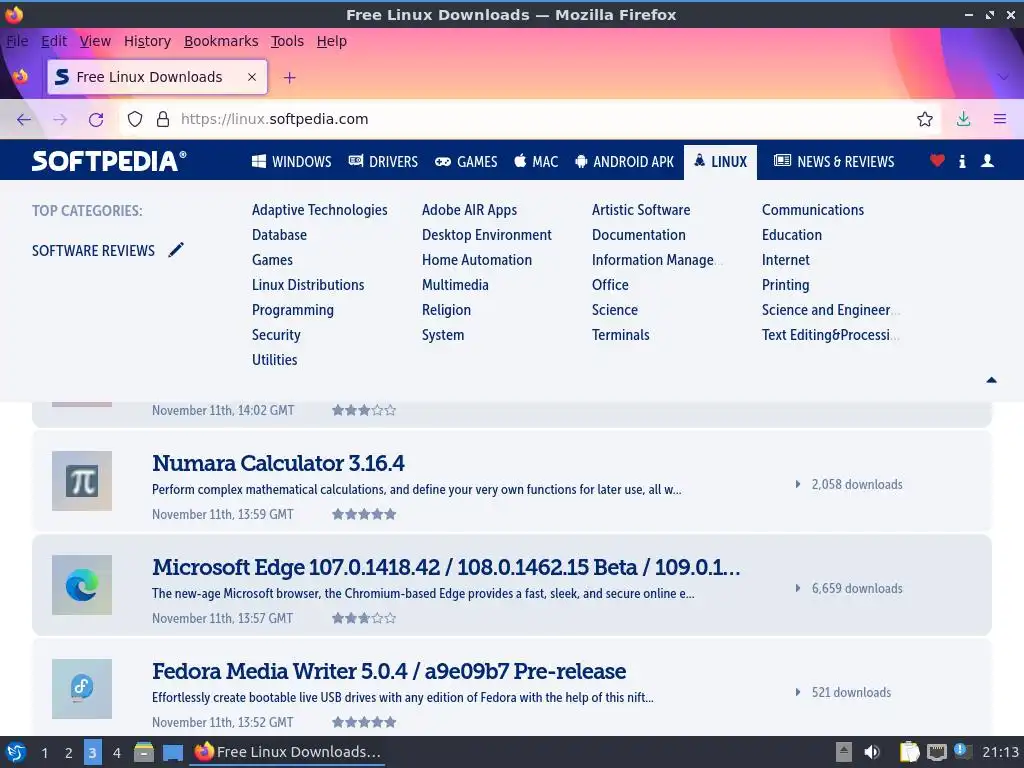Open Microsoft Edge logo thumbnail

click(x=82, y=584)
